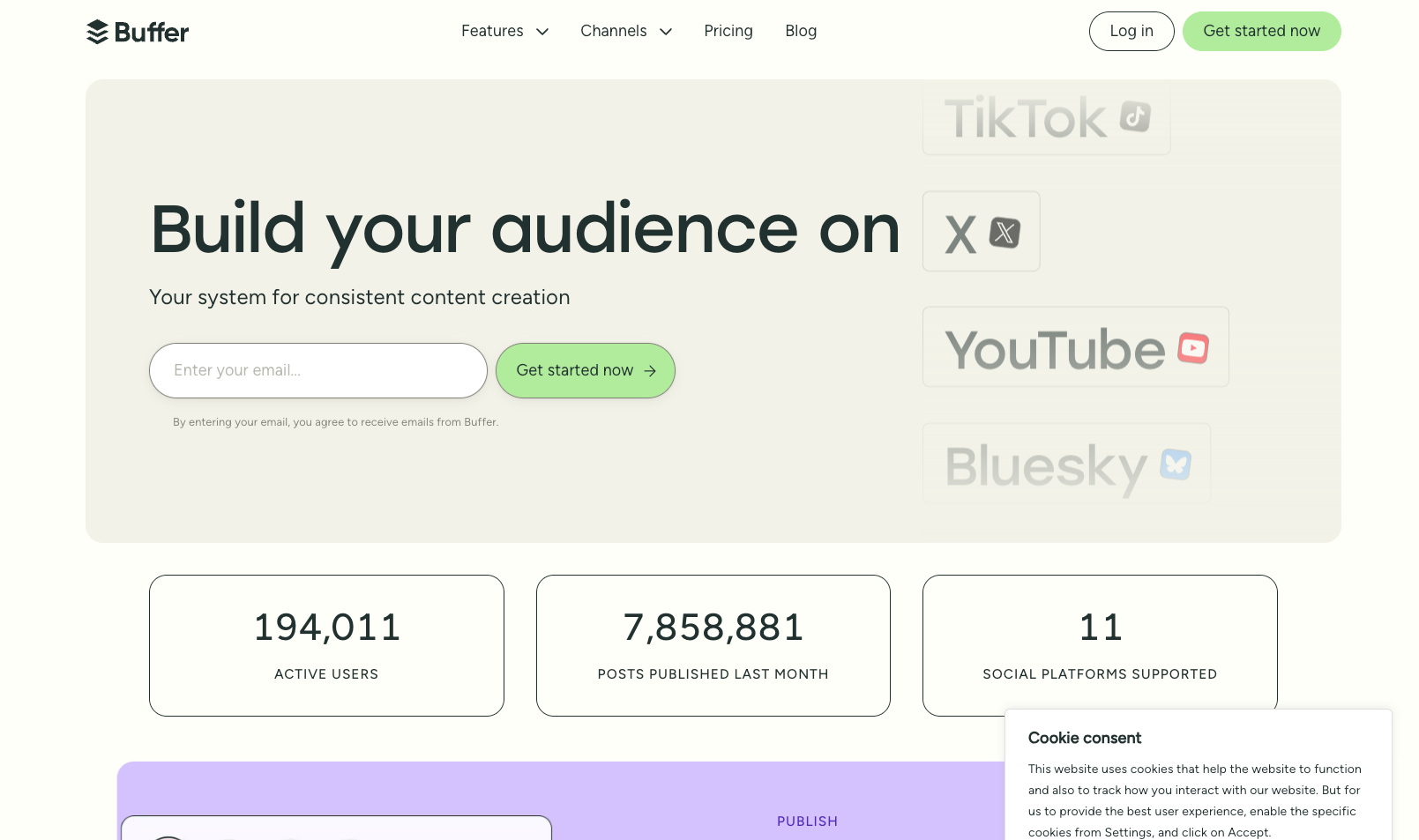Viewport: 1419px width, 840px height.
Task: Open the Features menu label
Action: click(x=492, y=31)
